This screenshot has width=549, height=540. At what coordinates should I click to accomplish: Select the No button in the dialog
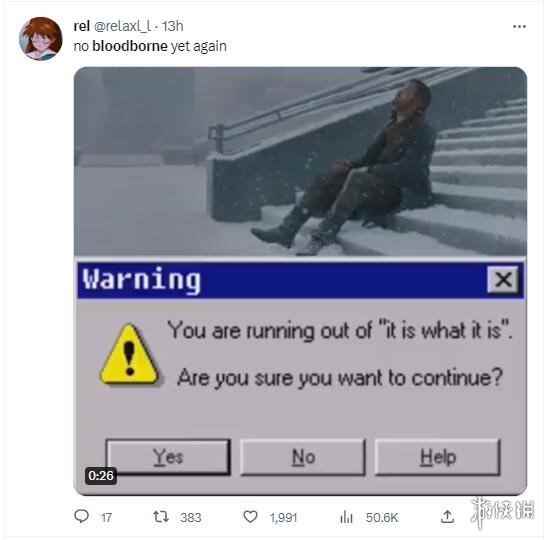tap(303, 457)
